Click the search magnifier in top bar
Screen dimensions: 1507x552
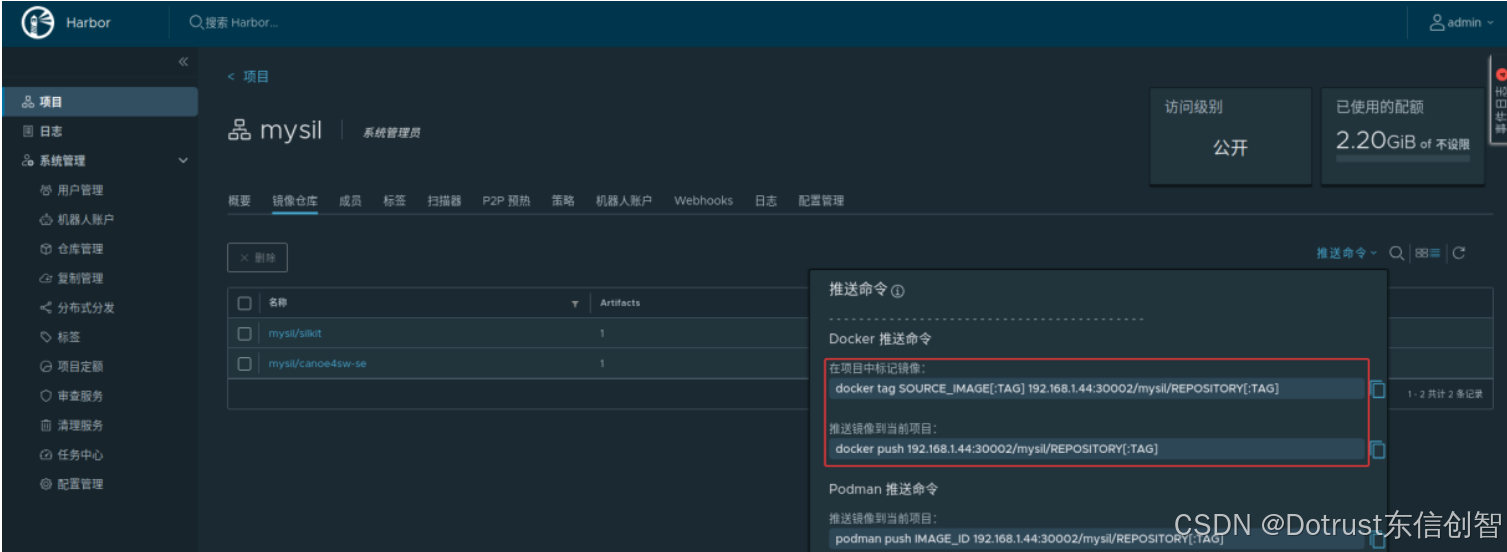coord(196,22)
